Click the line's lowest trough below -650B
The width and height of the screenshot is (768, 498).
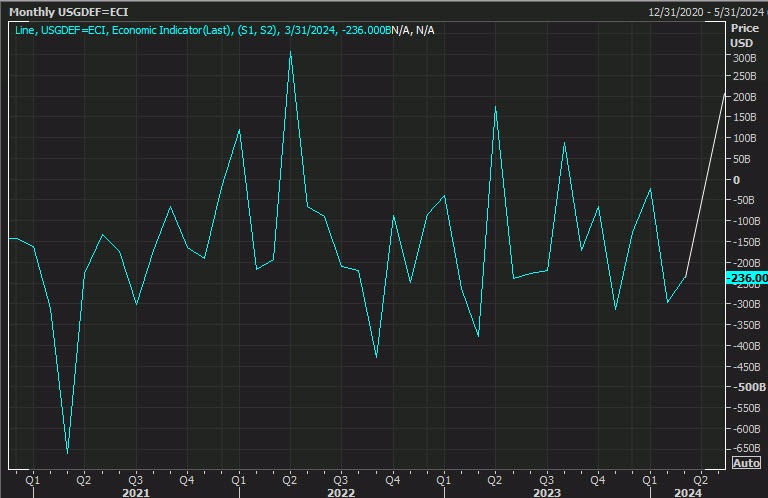[68, 453]
